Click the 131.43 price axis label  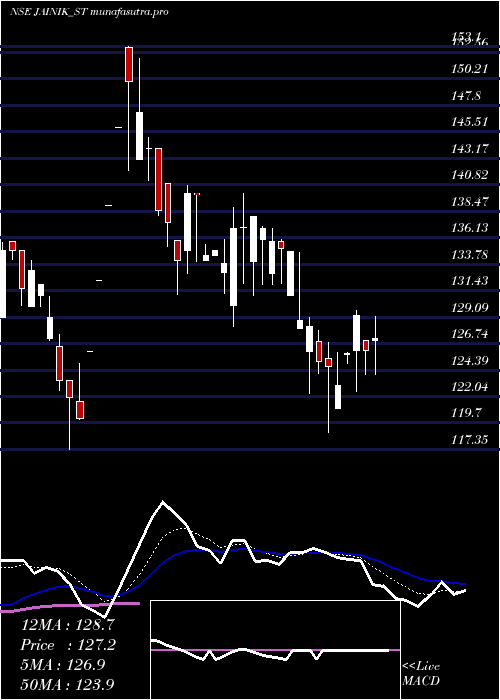[469, 281]
